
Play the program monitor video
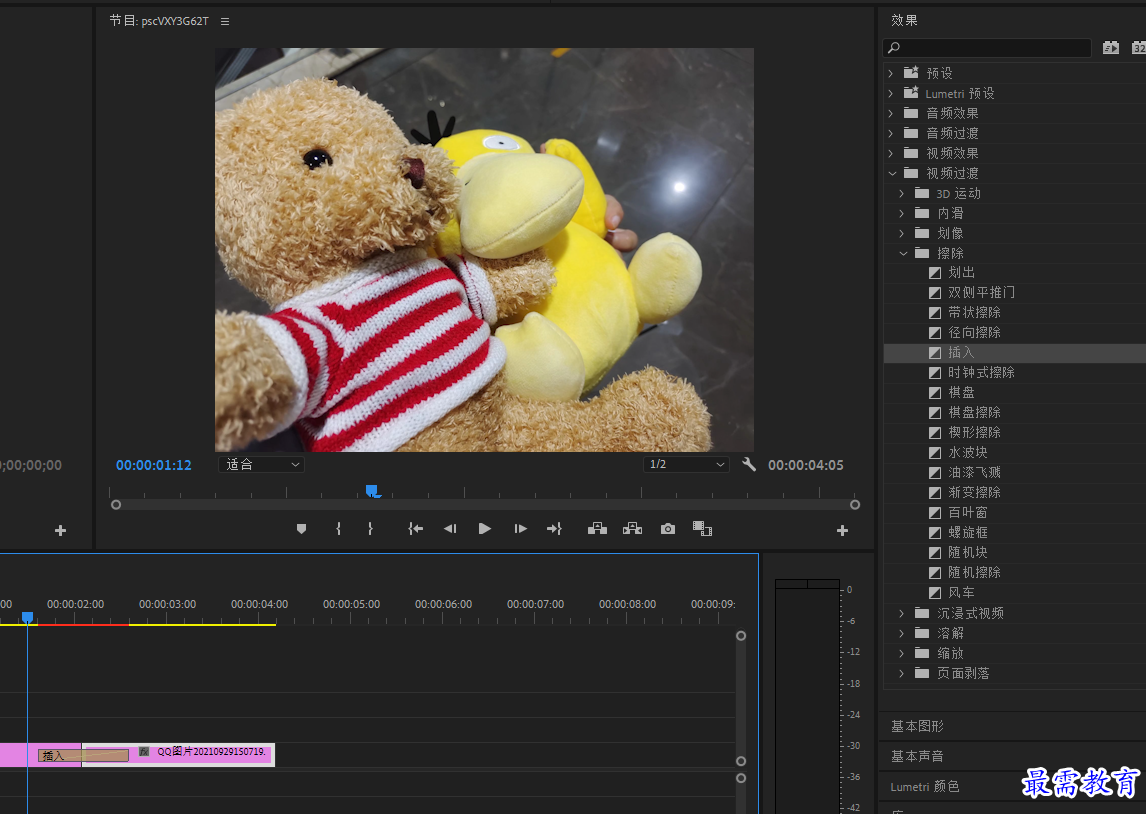[485, 529]
